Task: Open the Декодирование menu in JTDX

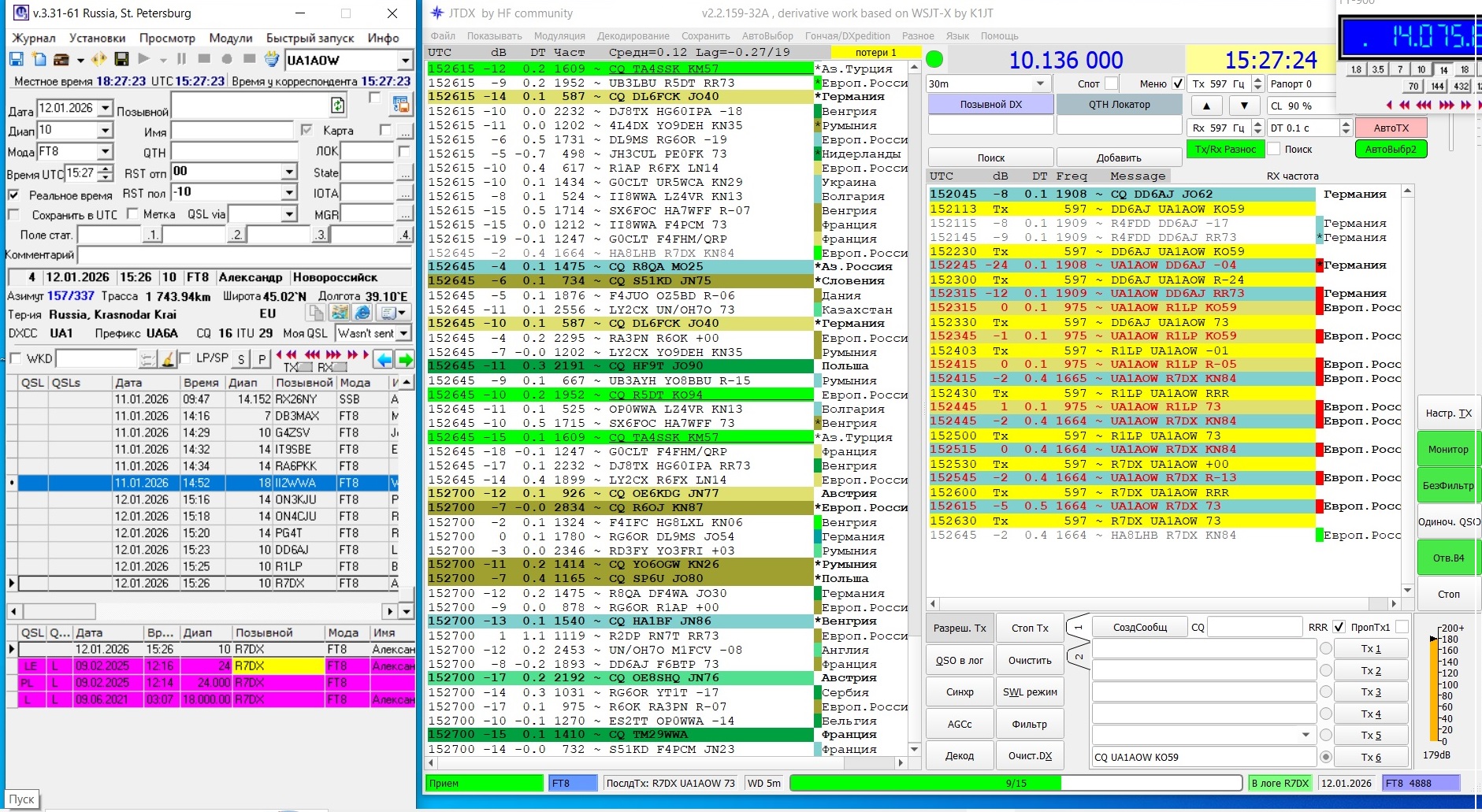Action: pyautogui.click(x=633, y=35)
